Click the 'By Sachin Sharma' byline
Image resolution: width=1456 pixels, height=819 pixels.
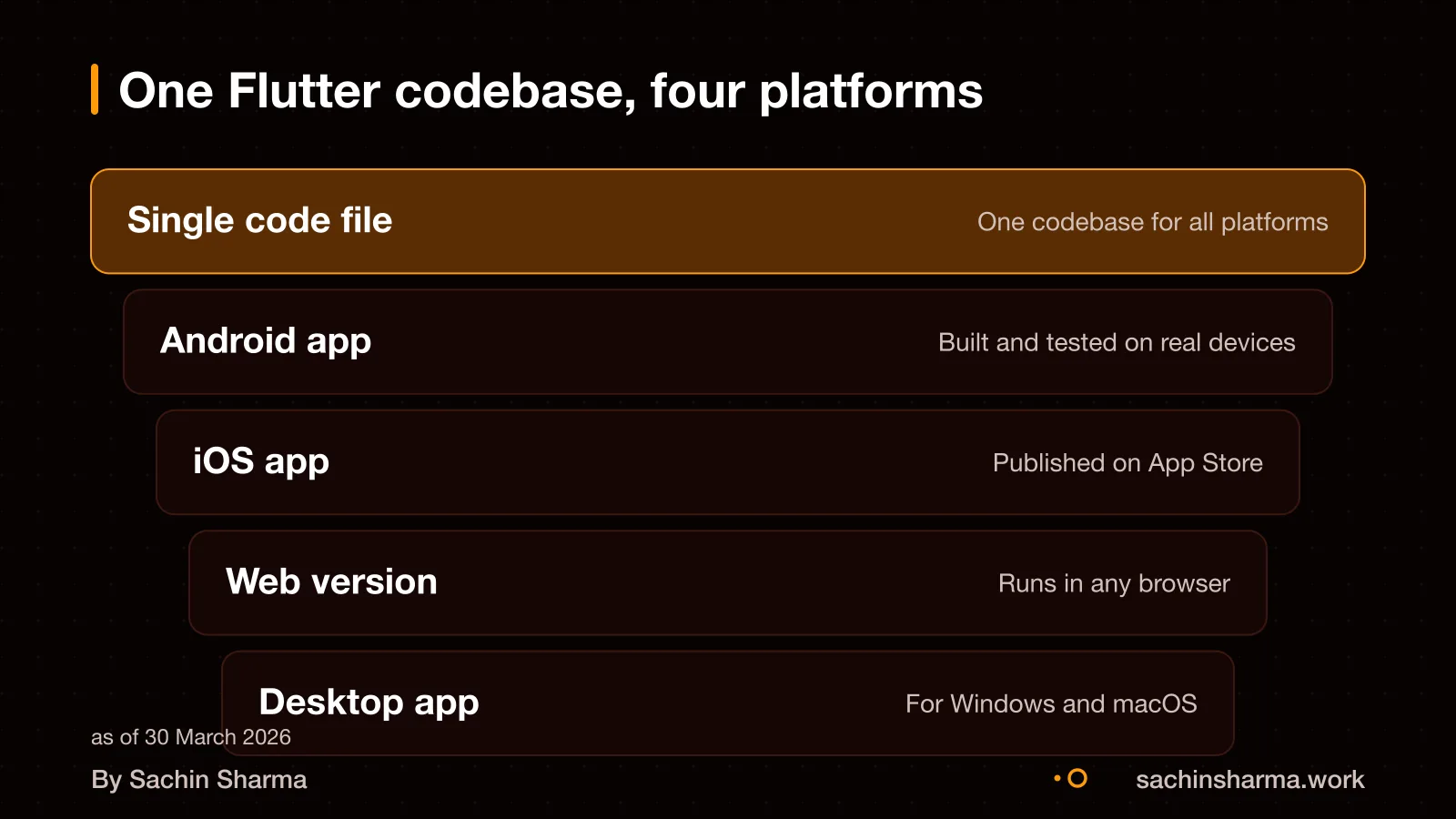tap(199, 780)
